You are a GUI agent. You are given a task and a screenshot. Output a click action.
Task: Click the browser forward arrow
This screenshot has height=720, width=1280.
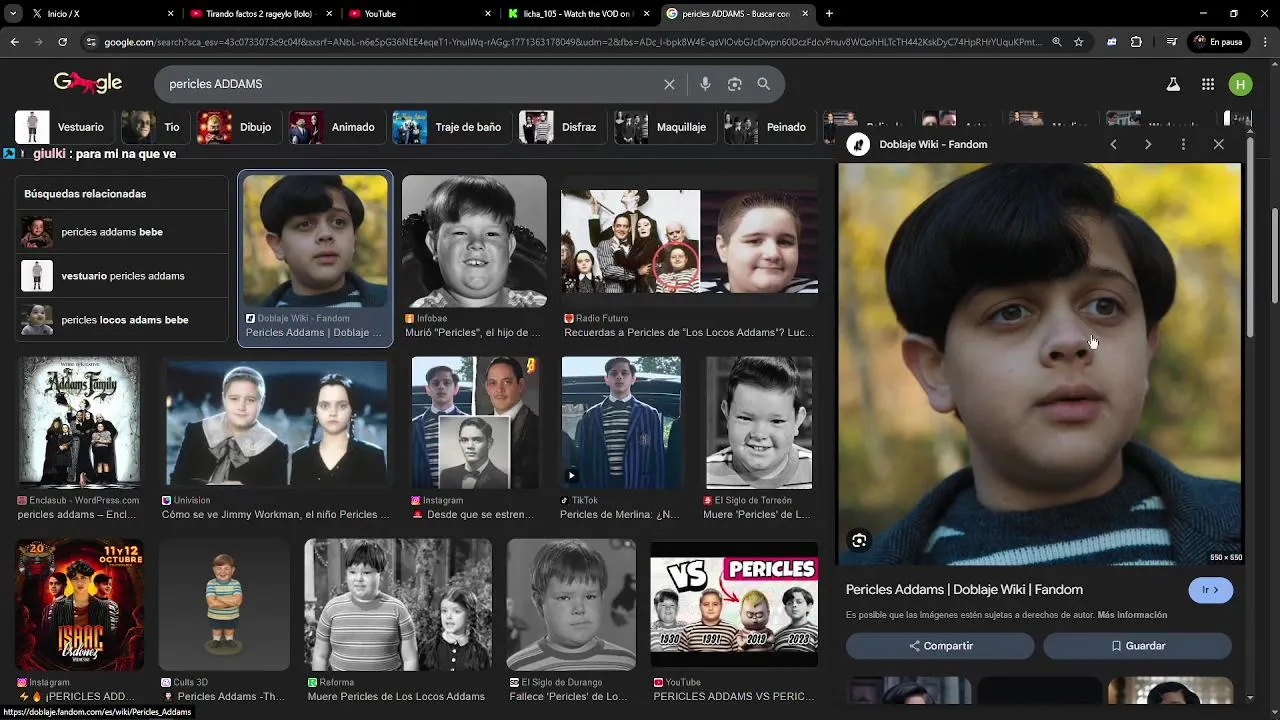[x=38, y=42]
